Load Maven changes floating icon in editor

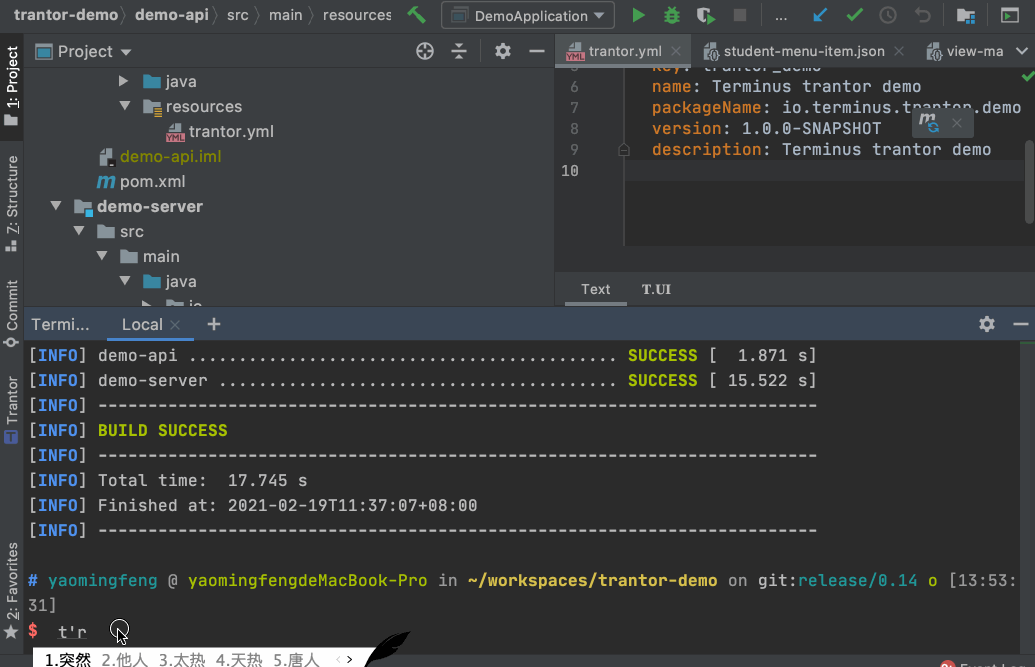pos(929,122)
